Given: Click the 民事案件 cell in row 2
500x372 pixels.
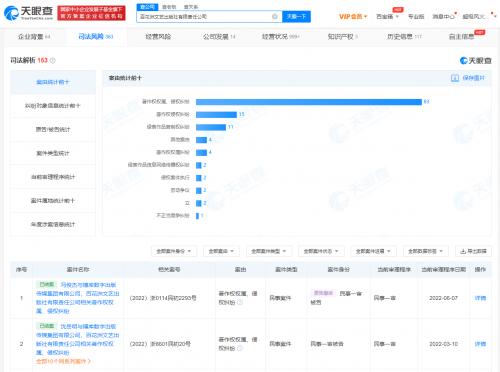Looking at the screenshot, I should pyautogui.click(x=280, y=344).
